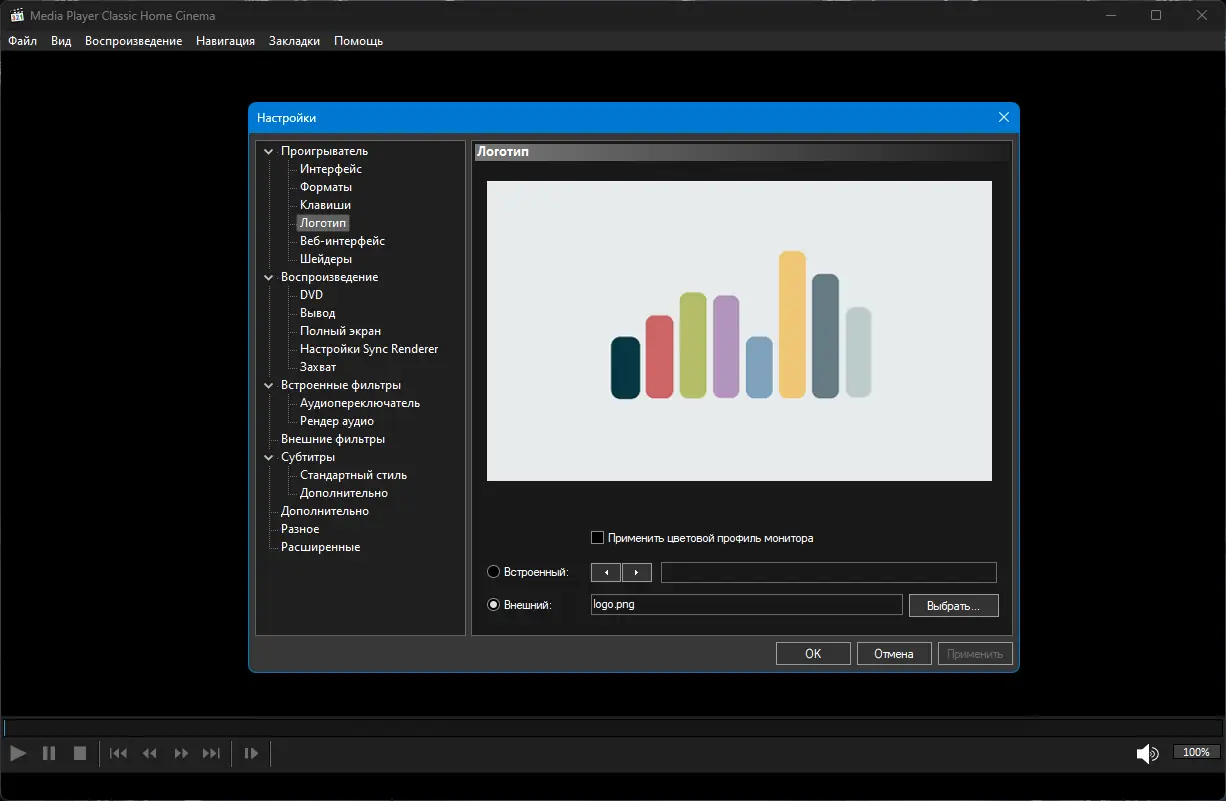The height and width of the screenshot is (801, 1226).
Task: Open the Помощь menu
Action: click(x=358, y=41)
